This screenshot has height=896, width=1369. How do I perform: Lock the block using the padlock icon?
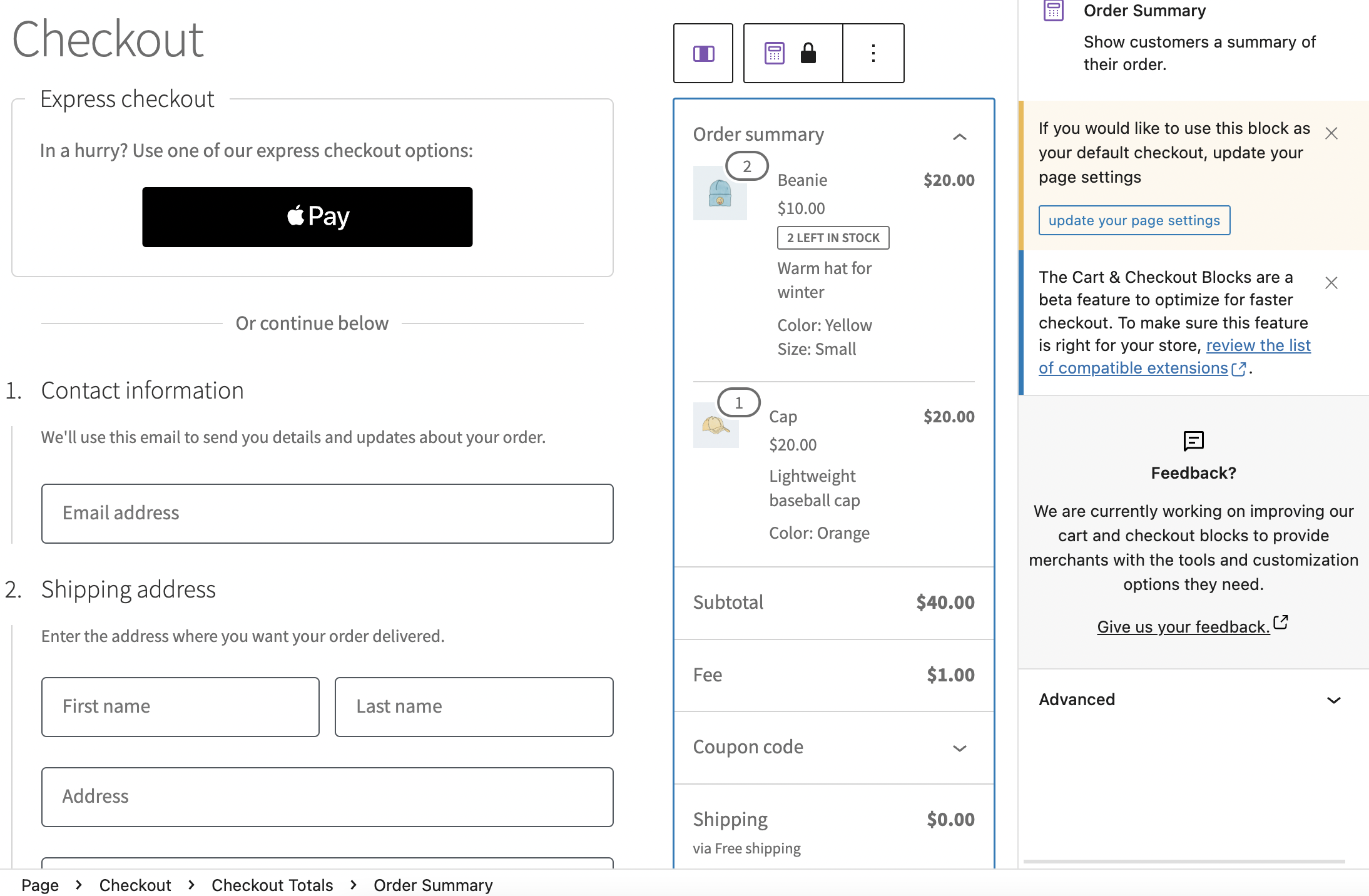tap(807, 53)
